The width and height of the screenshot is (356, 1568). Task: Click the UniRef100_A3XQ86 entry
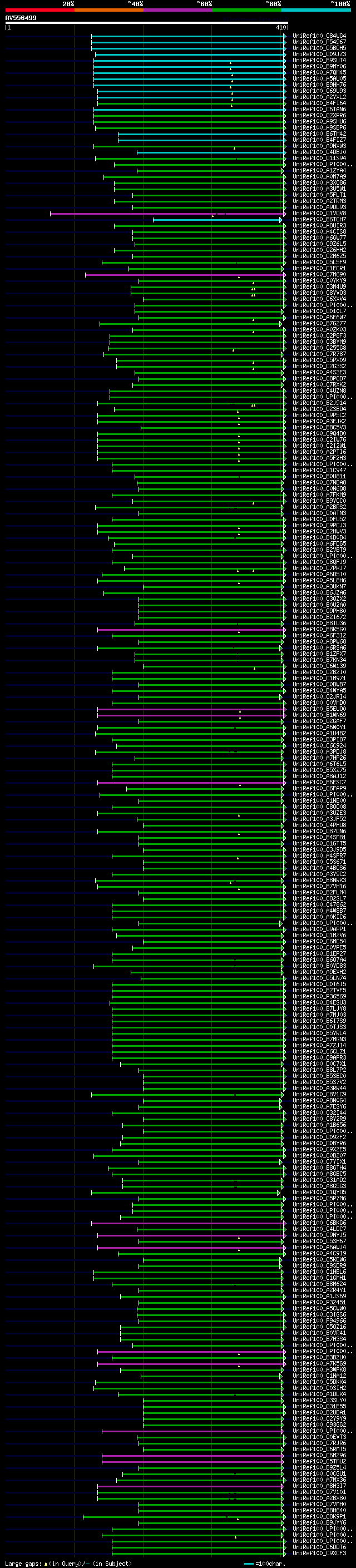[319, 182]
